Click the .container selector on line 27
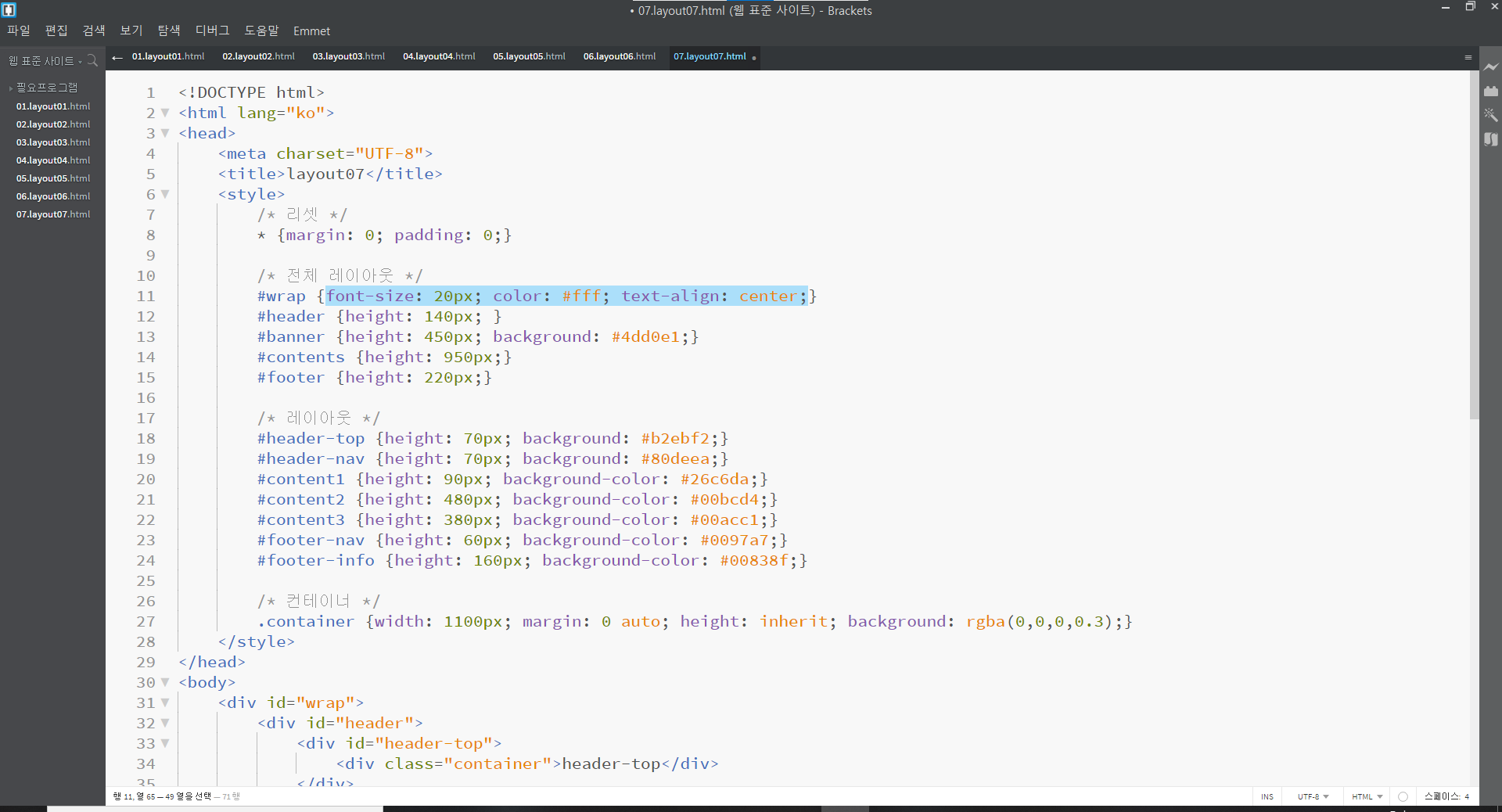The height and width of the screenshot is (812, 1502). pyautogui.click(x=306, y=622)
